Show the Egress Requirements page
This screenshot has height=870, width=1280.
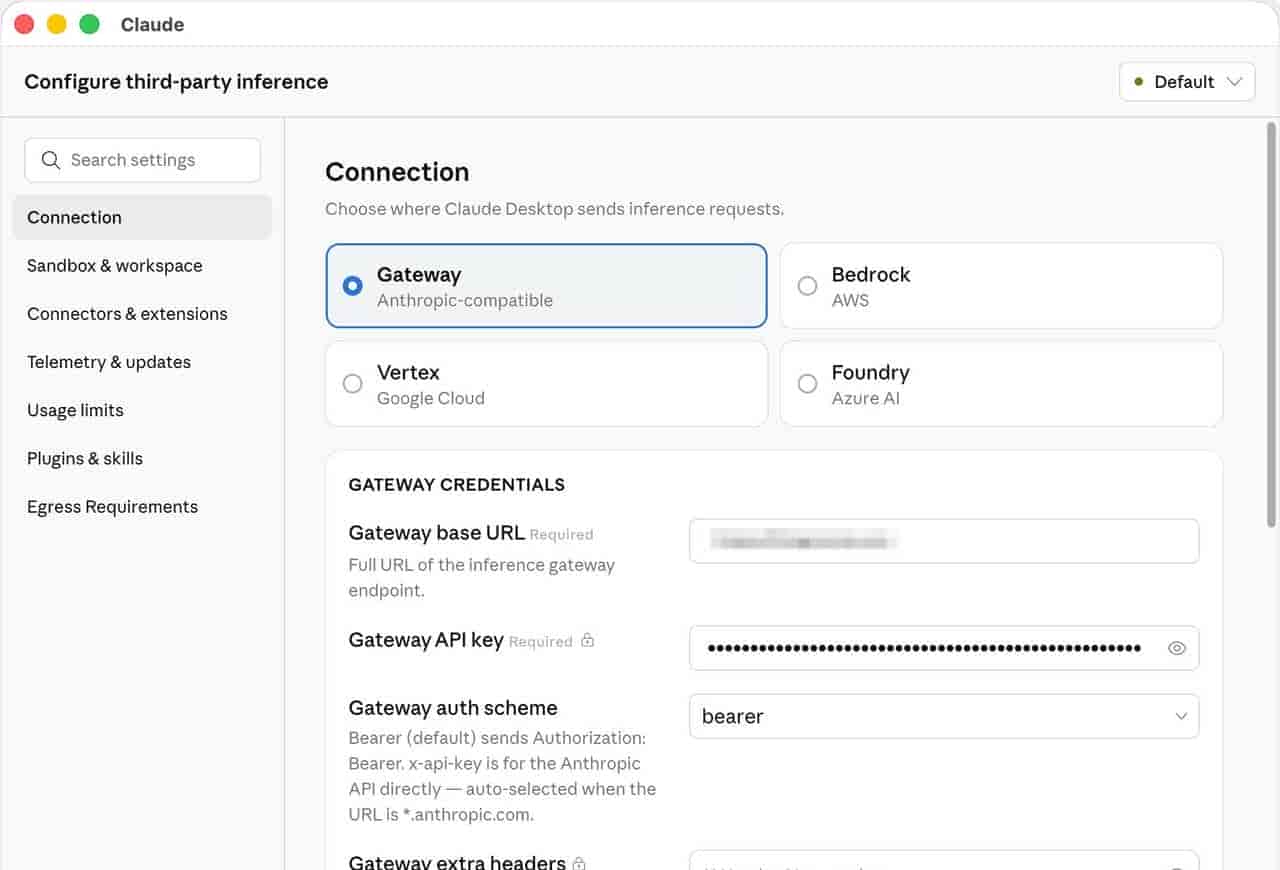pyautogui.click(x=142, y=507)
